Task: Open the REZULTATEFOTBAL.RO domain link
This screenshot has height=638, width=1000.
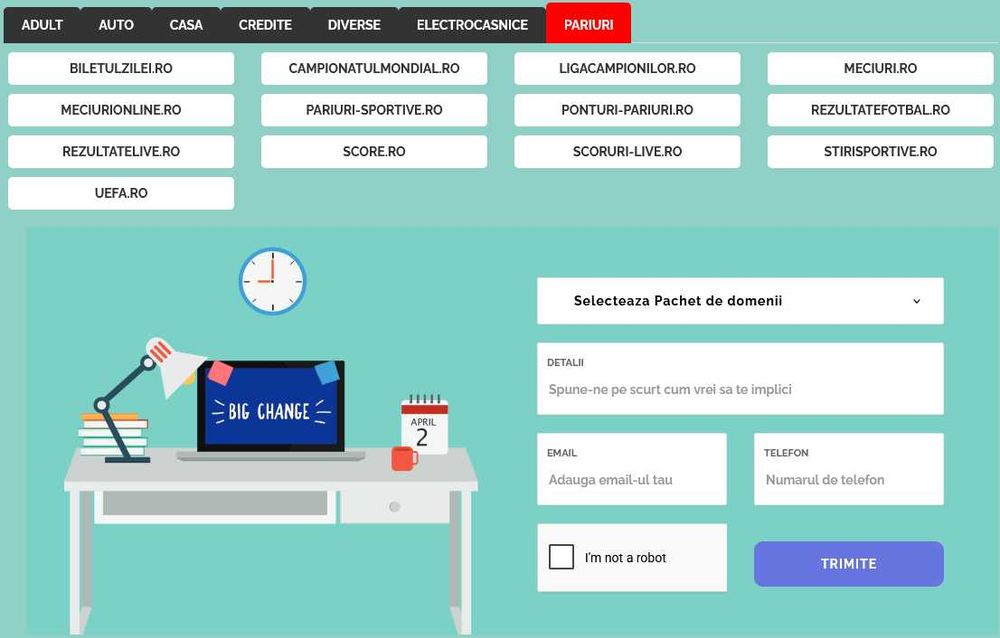Action: [x=880, y=110]
